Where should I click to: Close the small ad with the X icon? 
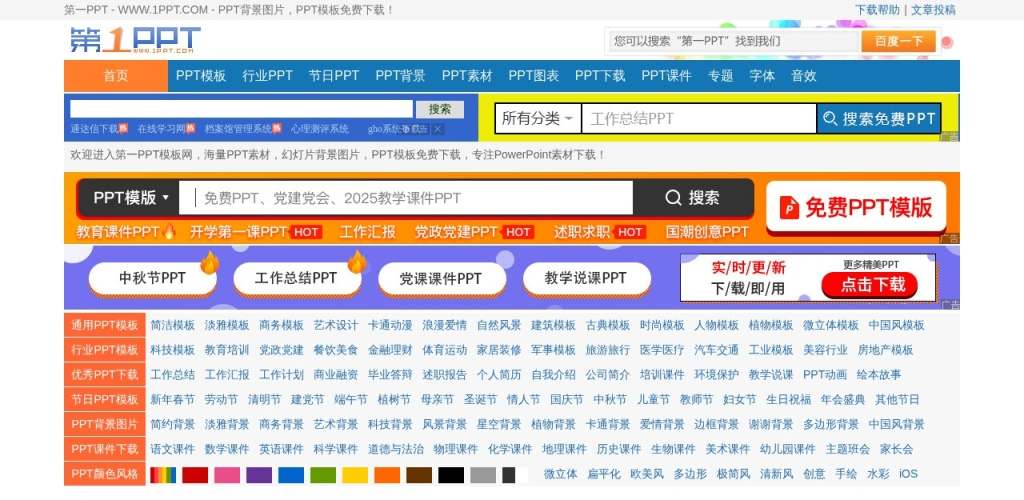[437, 129]
